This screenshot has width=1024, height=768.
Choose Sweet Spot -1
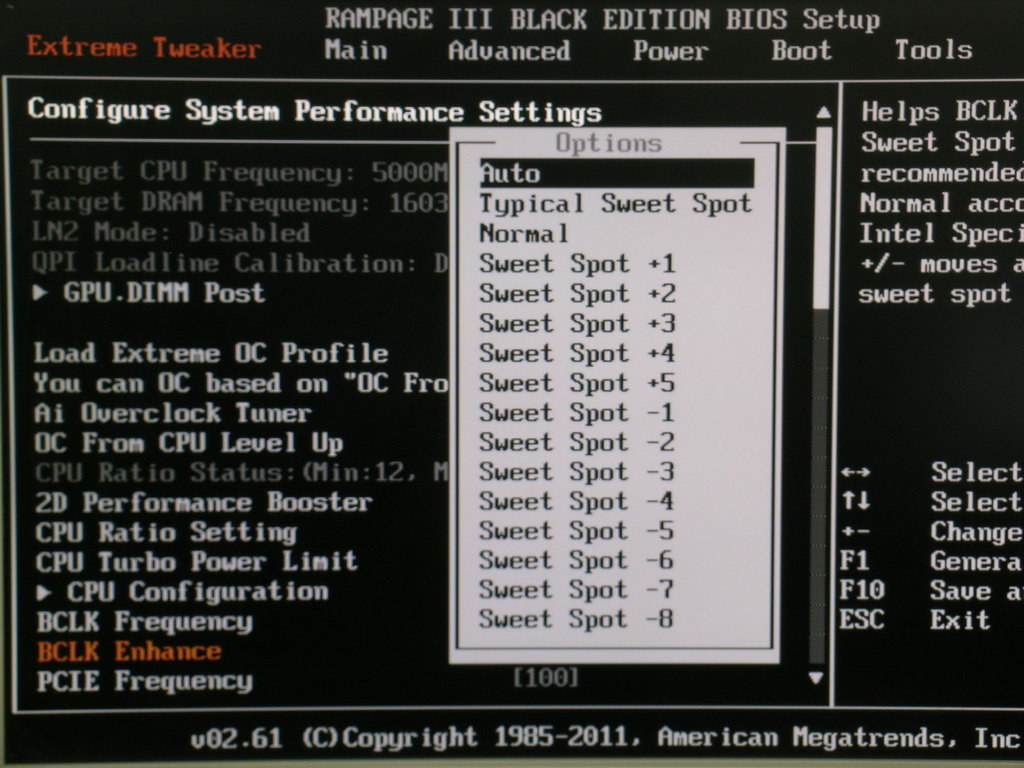tap(577, 413)
